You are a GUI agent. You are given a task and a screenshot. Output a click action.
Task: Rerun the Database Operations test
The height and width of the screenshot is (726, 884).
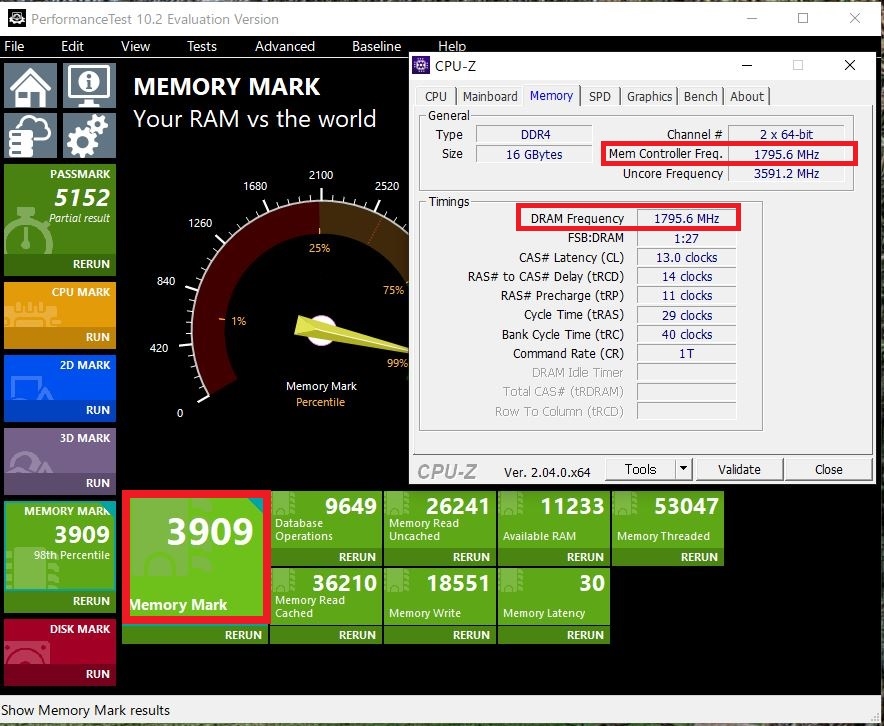pyautogui.click(x=326, y=557)
